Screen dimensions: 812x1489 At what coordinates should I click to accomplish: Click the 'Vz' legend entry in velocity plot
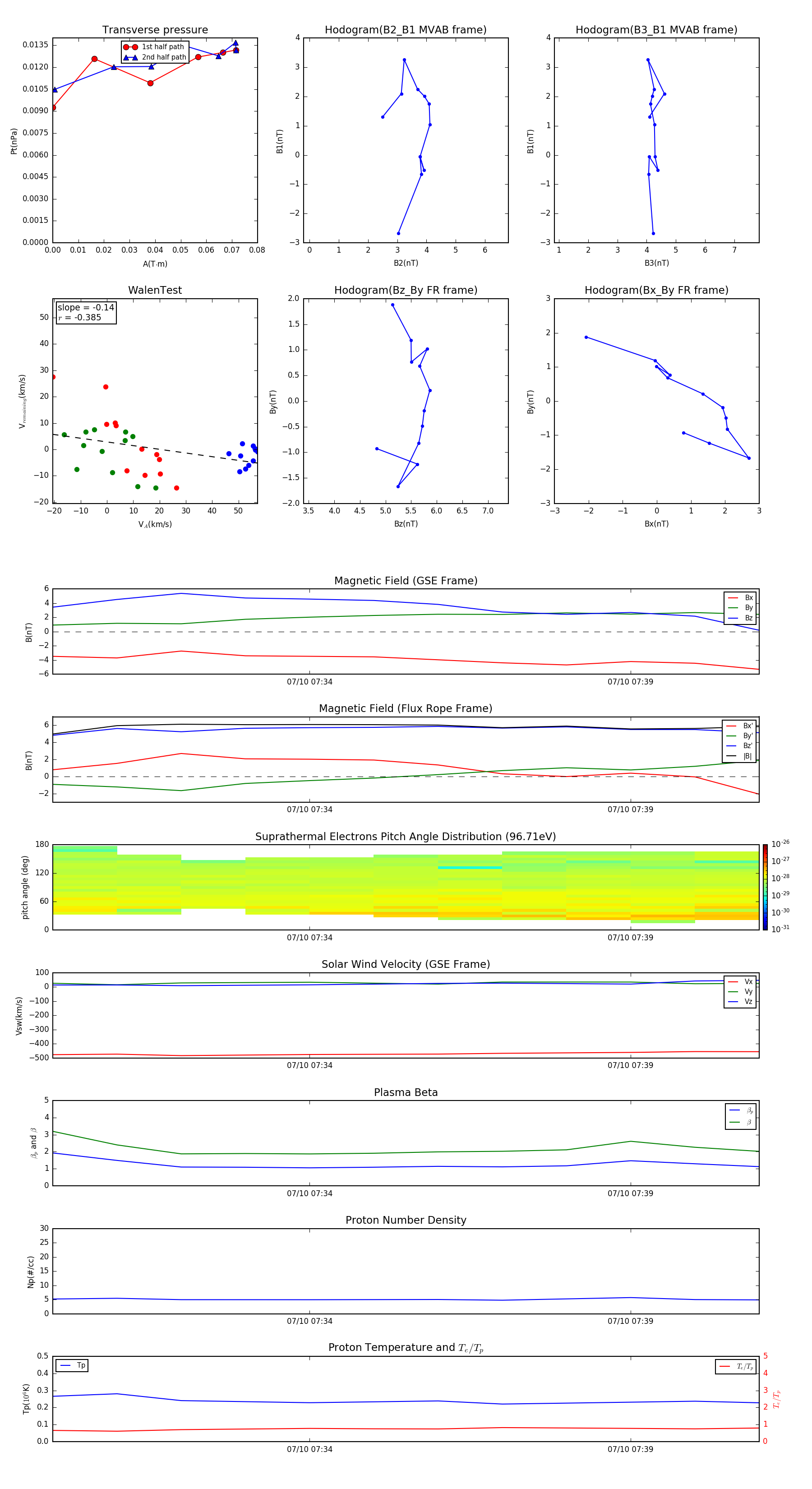[740, 1001]
